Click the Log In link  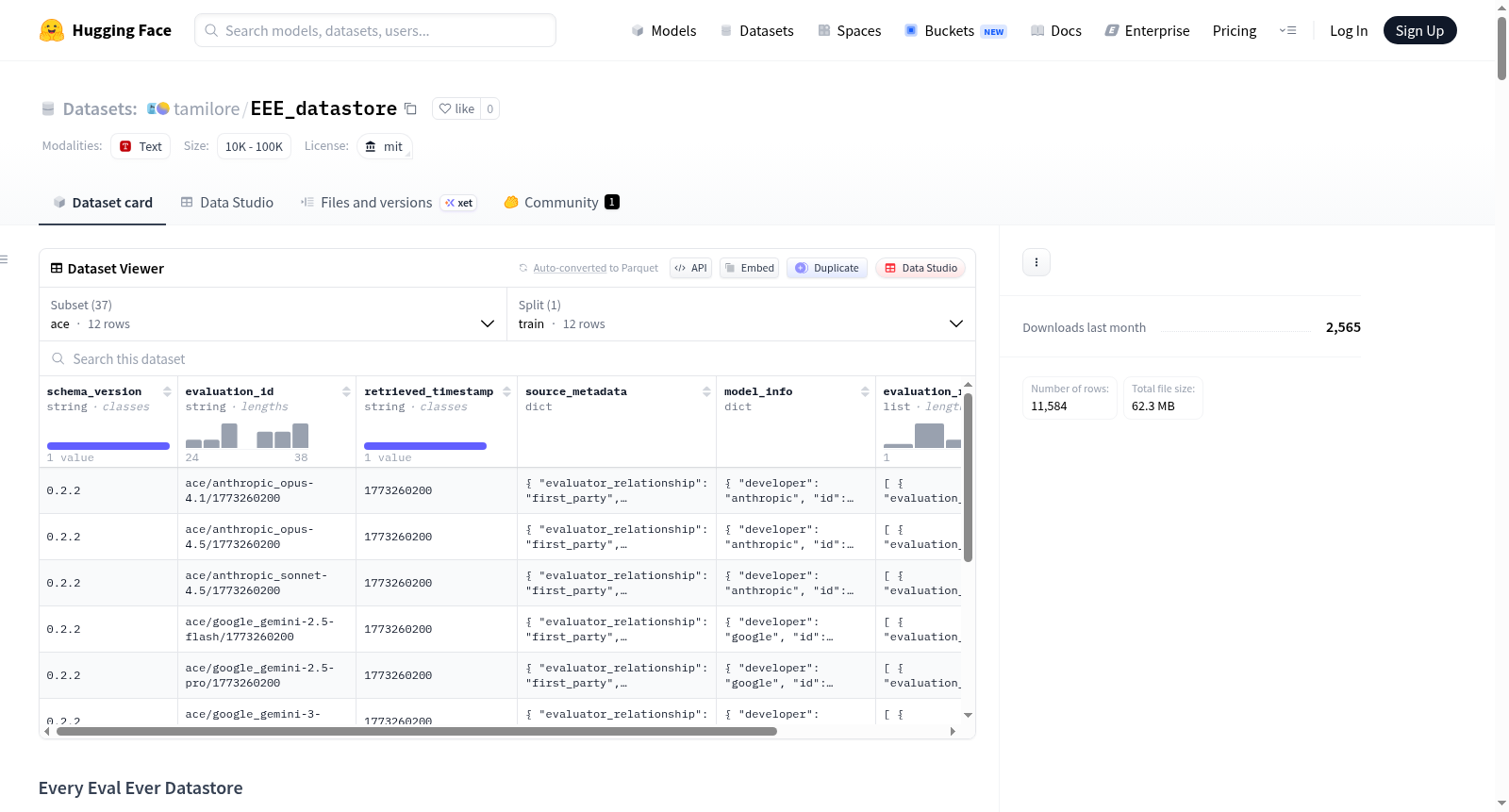click(x=1349, y=30)
